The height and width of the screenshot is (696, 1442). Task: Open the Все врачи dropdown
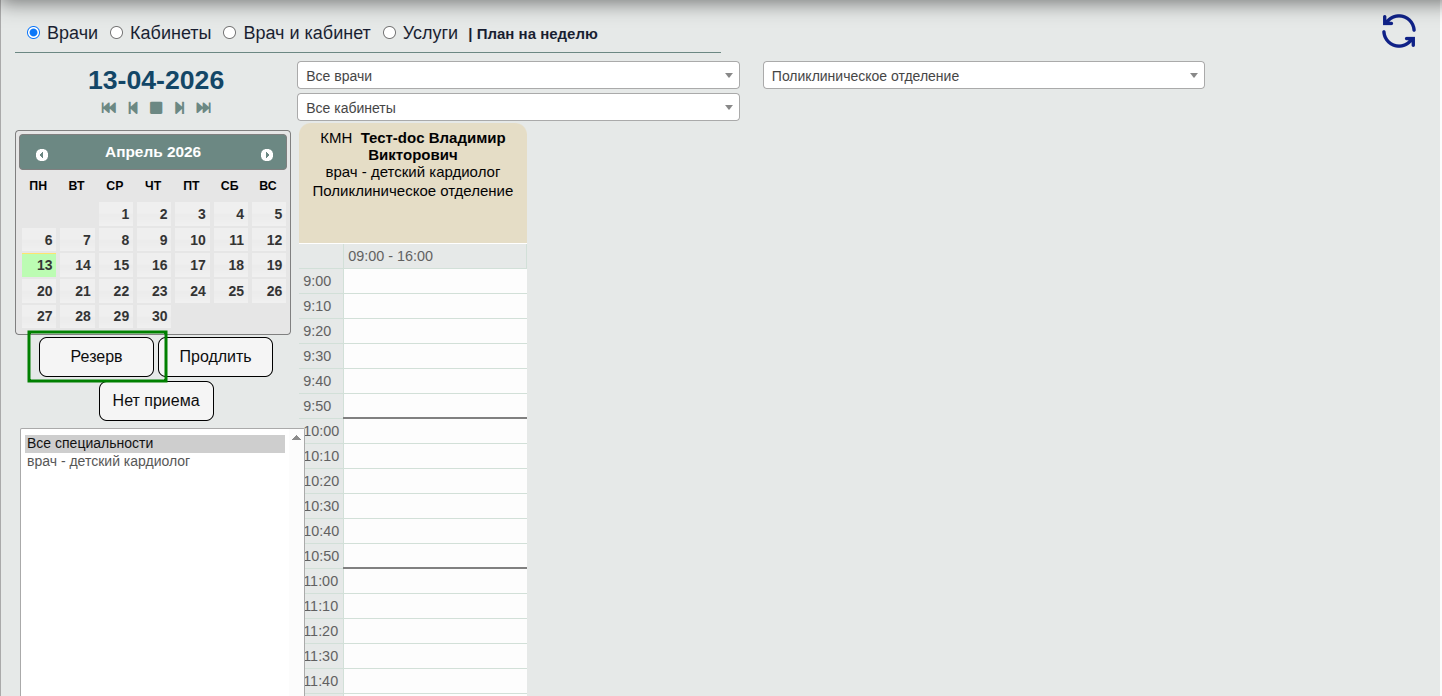click(518, 76)
